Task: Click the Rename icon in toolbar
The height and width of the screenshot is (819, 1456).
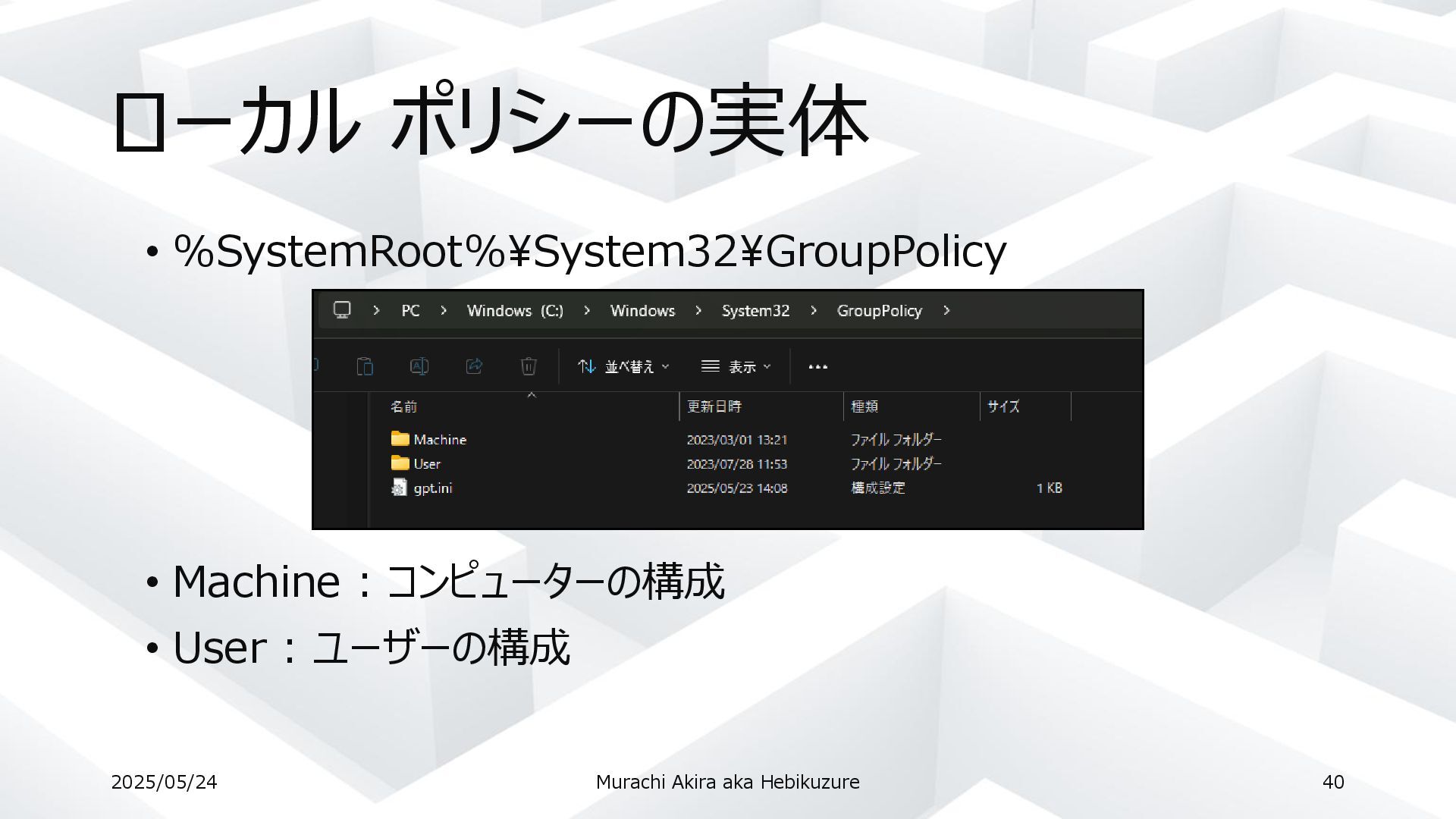Action: [x=419, y=366]
